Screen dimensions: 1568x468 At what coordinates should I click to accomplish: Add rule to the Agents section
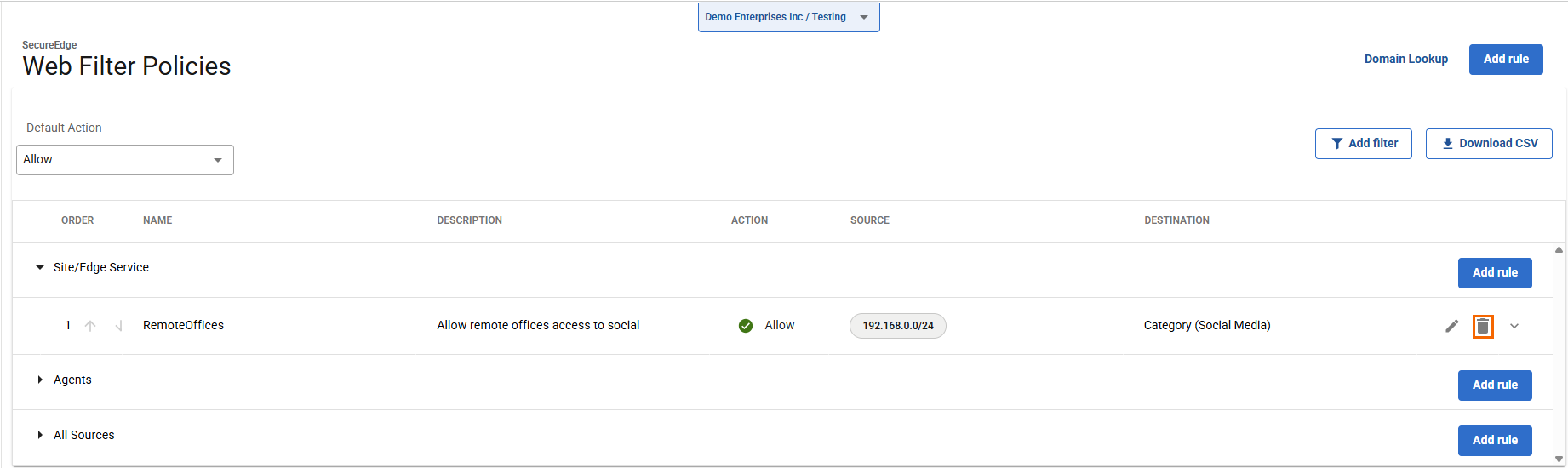coord(1494,385)
